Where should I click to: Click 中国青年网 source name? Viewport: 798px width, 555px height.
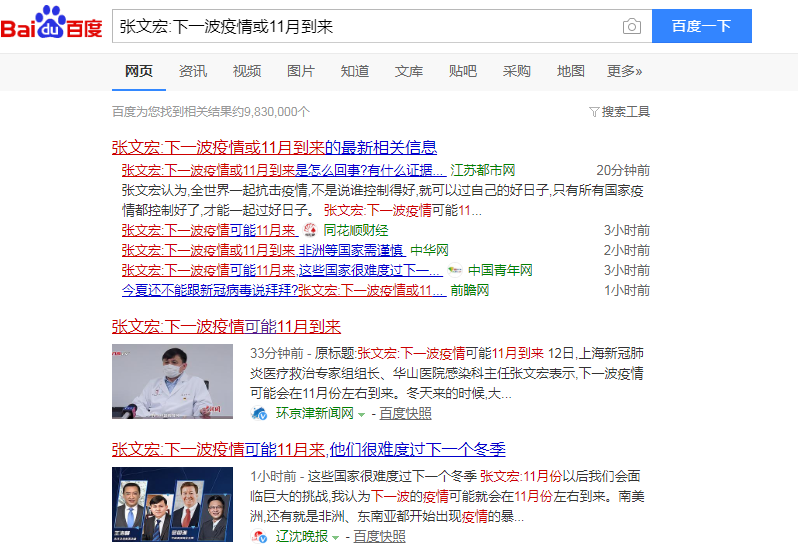(x=500, y=270)
